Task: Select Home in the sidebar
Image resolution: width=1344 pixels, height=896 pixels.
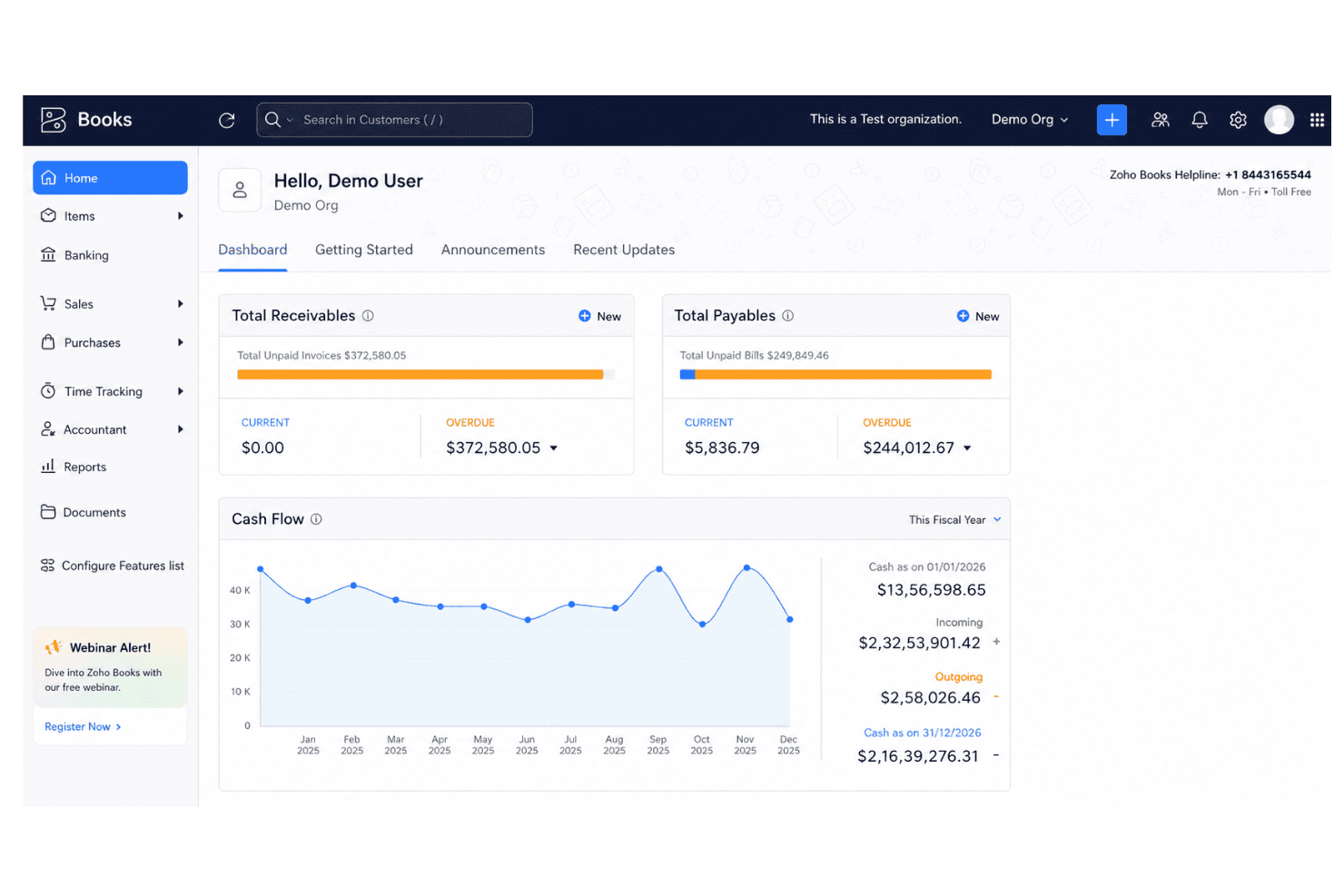Action: pos(110,178)
